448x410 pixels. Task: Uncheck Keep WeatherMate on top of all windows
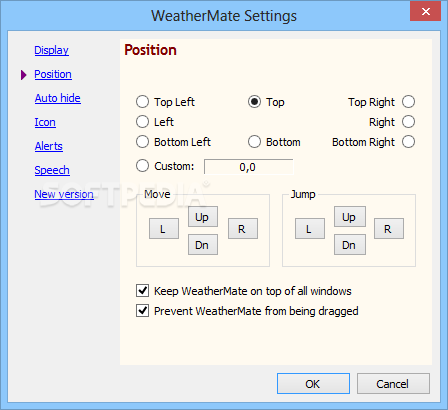tap(142, 291)
